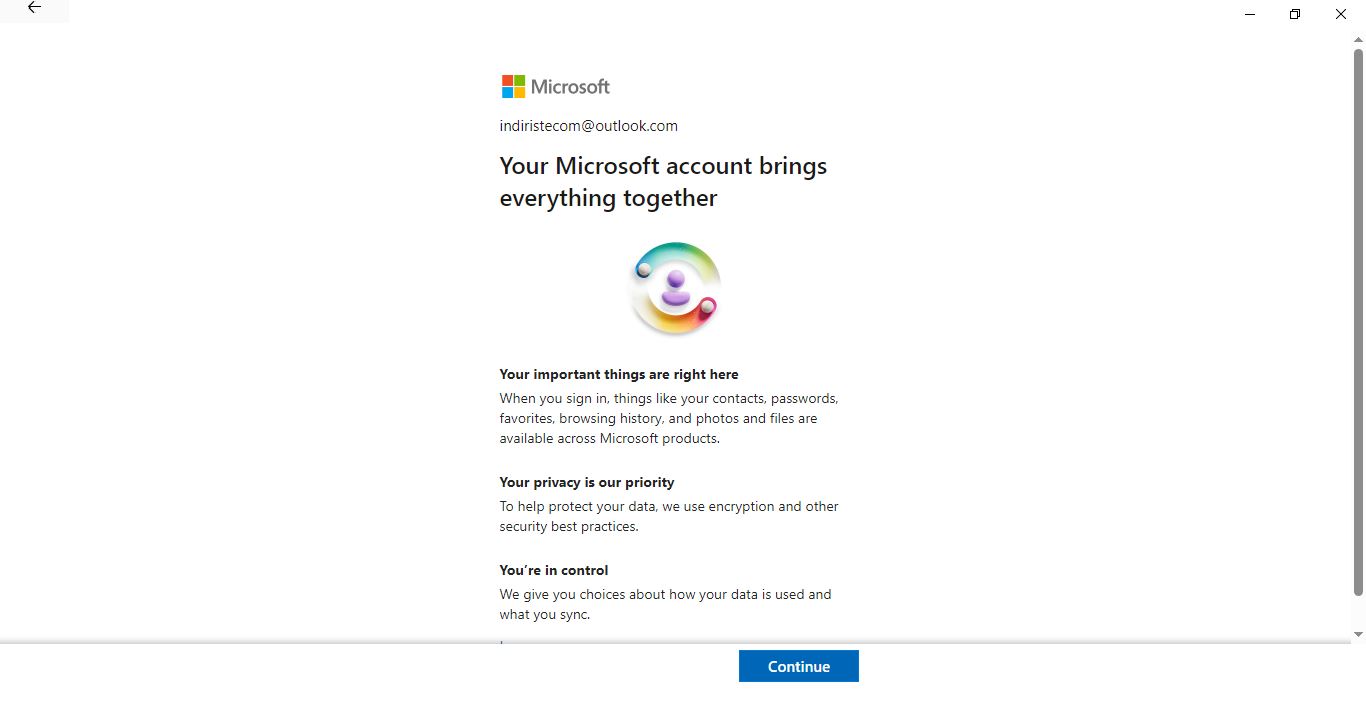Continue to the next step
This screenshot has width=1366, height=728.
tap(798, 666)
